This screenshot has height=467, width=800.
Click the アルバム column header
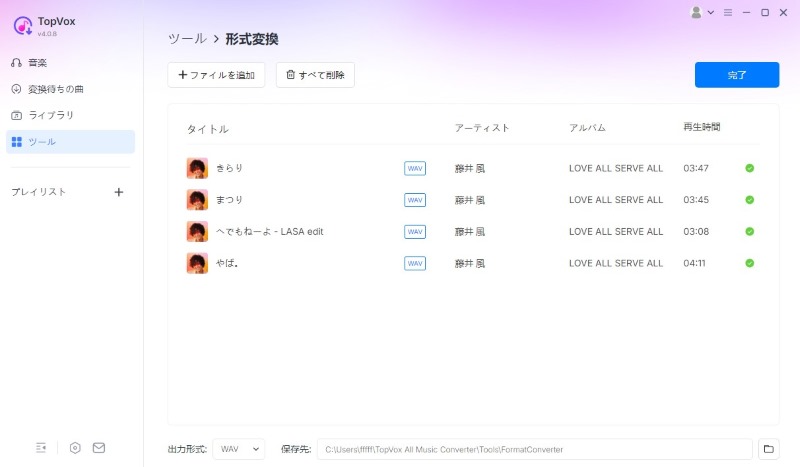tap(587, 128)
